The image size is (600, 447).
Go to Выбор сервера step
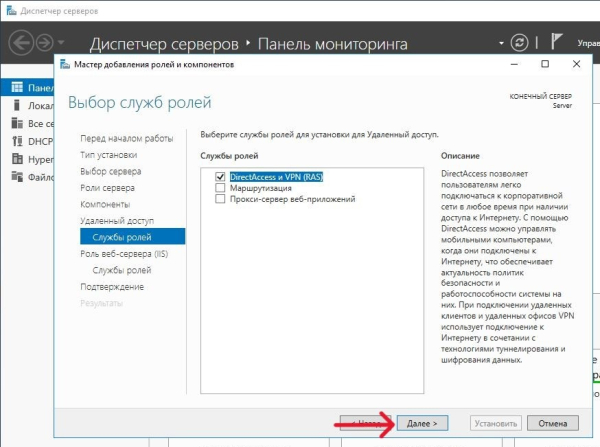click(111, 171)
